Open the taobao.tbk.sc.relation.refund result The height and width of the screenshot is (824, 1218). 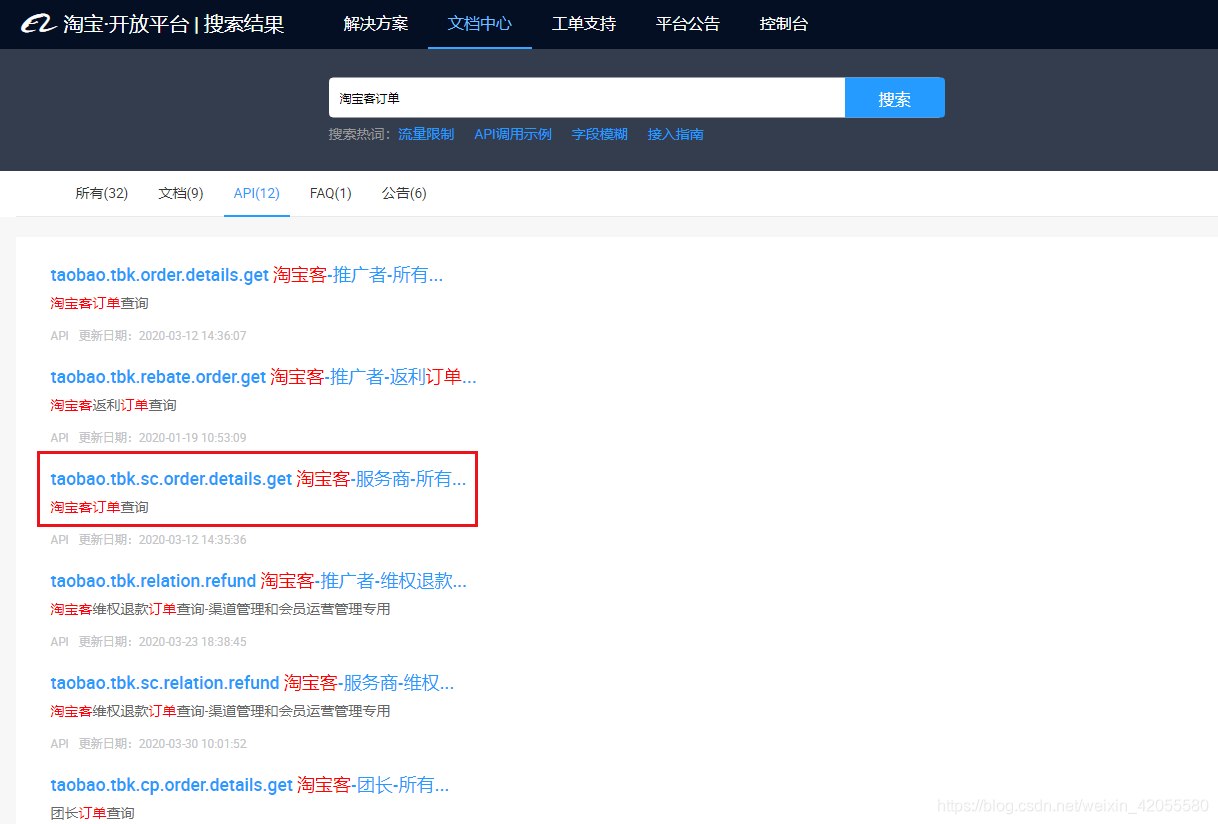[253, 683]
